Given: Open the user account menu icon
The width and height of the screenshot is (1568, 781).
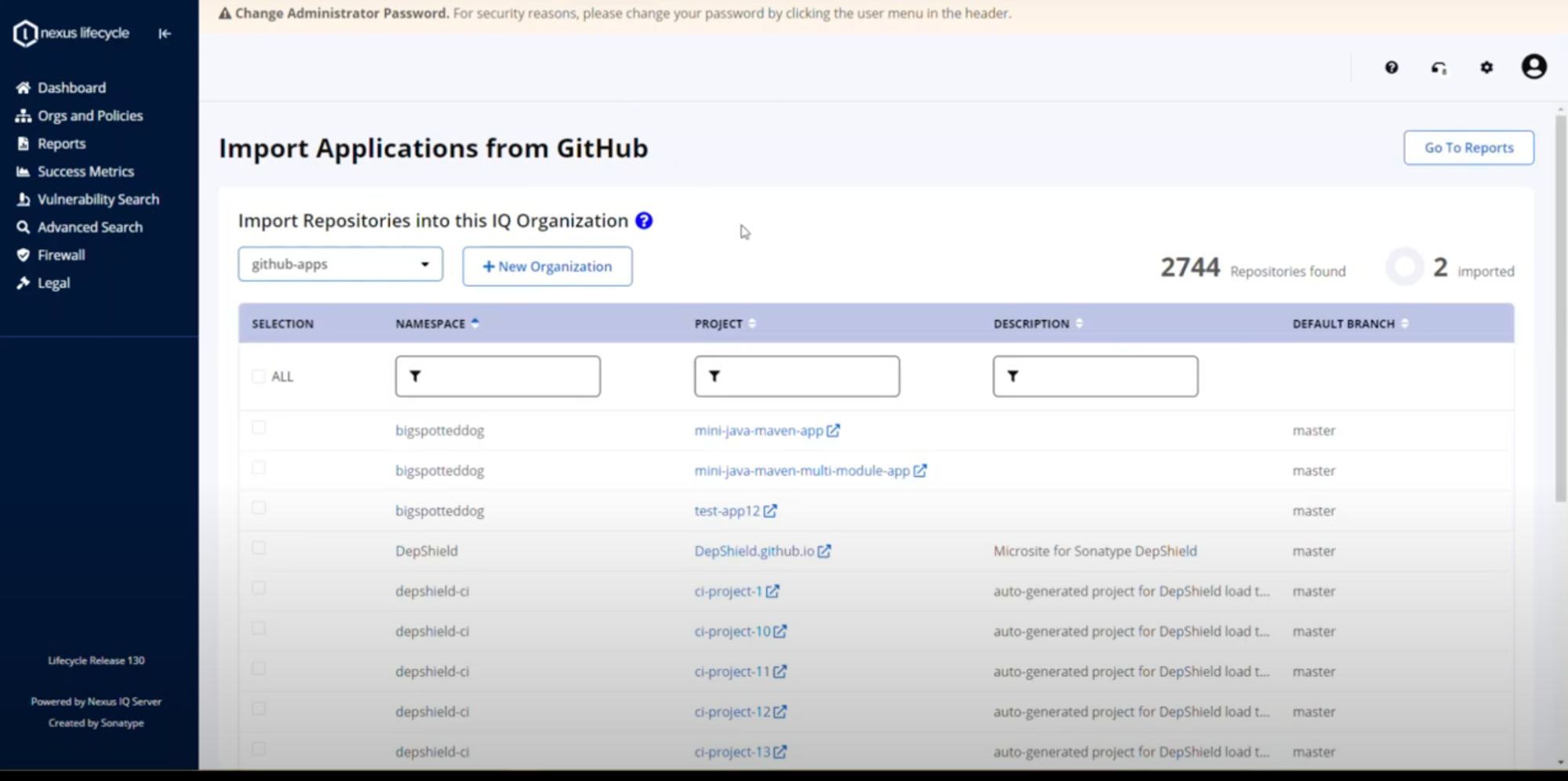Looking at the screenshot, I should click(1533, 67).
